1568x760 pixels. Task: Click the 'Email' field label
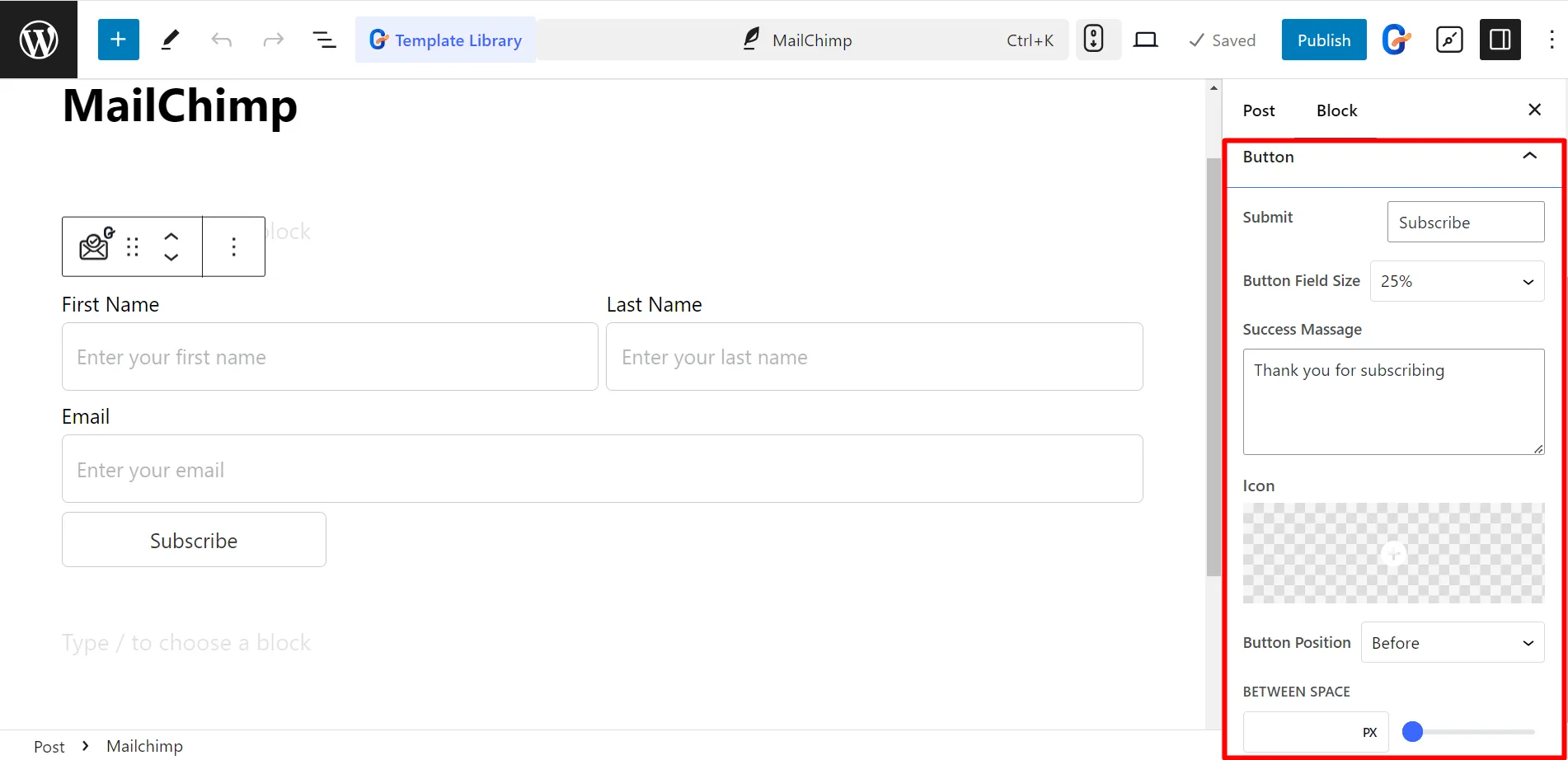[86, 416]
